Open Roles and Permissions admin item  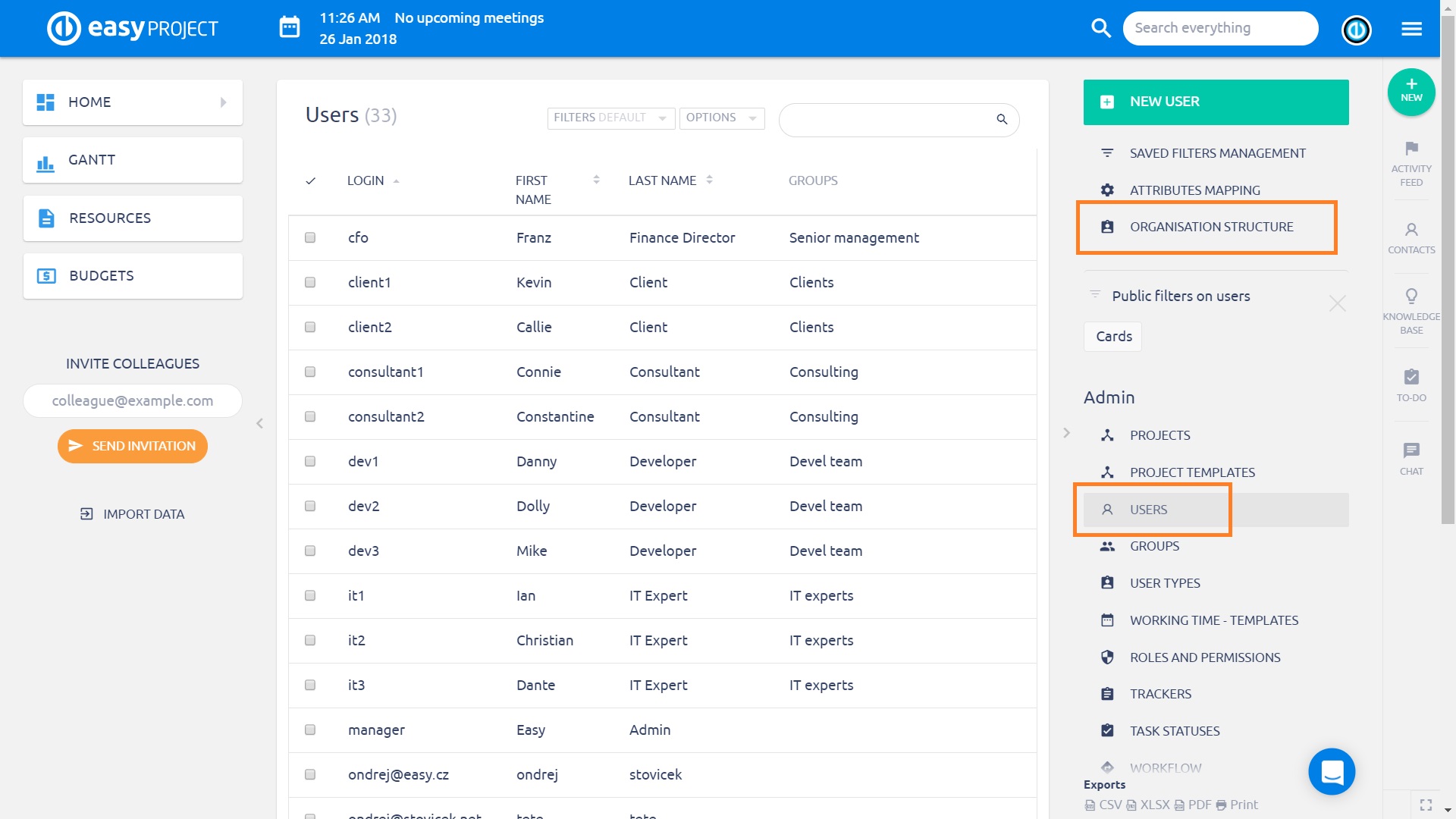(1204, 657)
